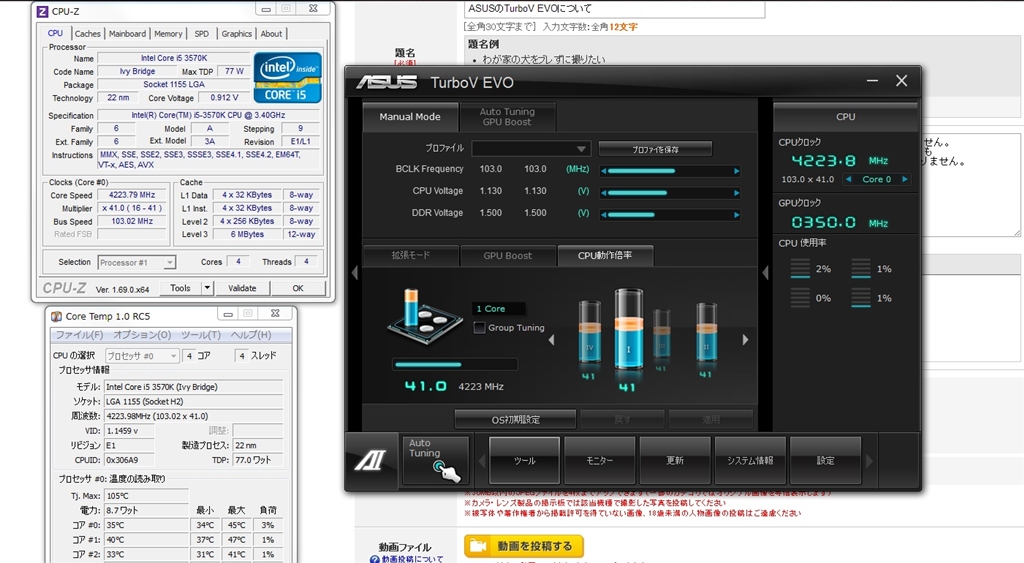Decrease CPU Voltage with left arrow
This screenshot has width=1024, height=563.
(x=604, y=193)
